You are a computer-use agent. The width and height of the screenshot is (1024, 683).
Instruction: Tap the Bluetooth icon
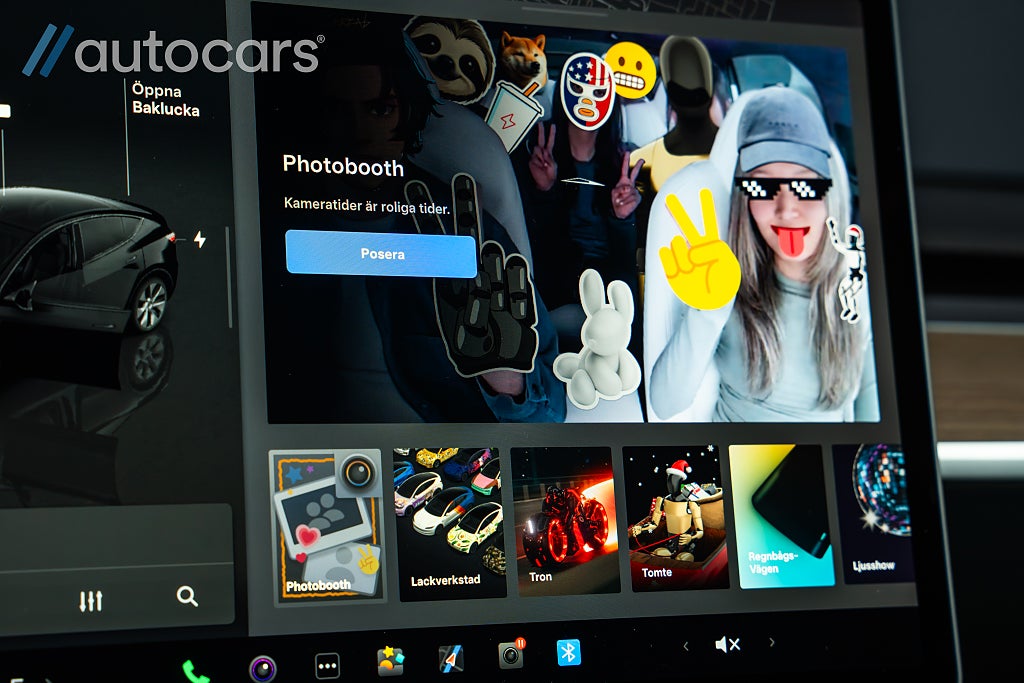pyautogui.click(x=569, y=652)
